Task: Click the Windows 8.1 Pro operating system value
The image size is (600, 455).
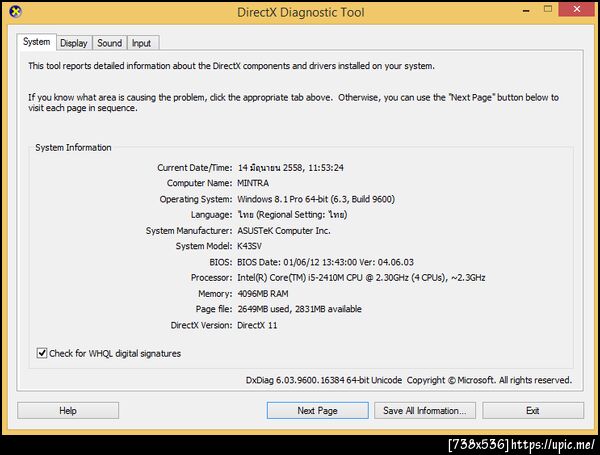Action: pos(316,199)
